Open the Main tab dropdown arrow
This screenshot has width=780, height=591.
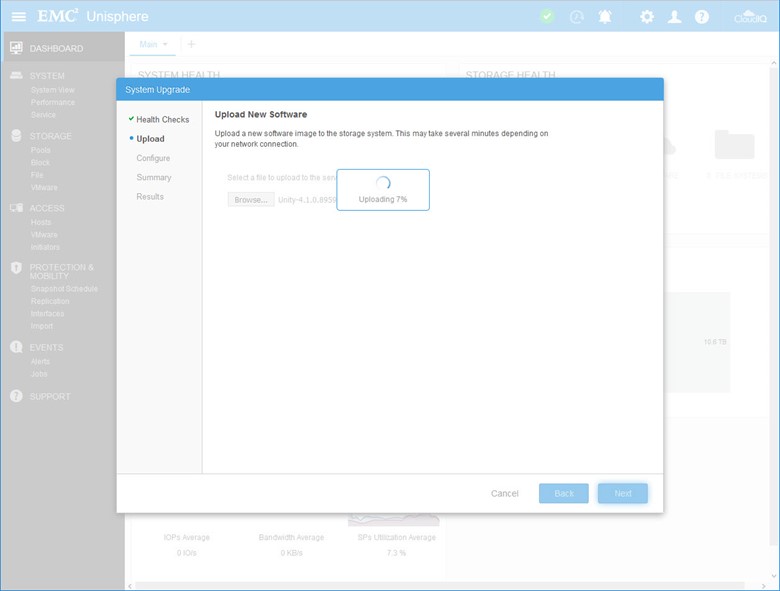[x=165, y=44]
